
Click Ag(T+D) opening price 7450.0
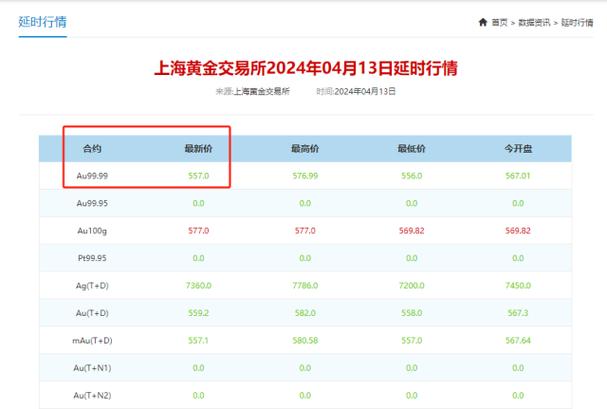click(x=518, y=286)
